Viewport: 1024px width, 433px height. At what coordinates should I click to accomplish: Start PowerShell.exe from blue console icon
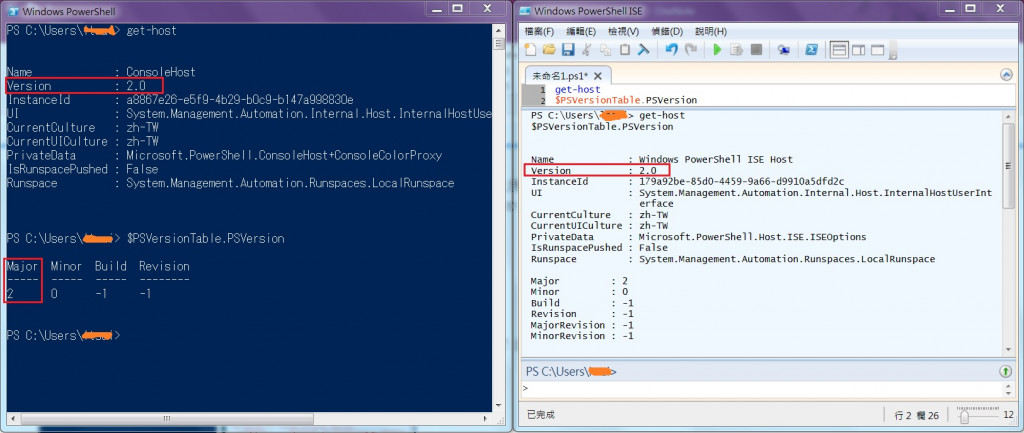(812, 50)
